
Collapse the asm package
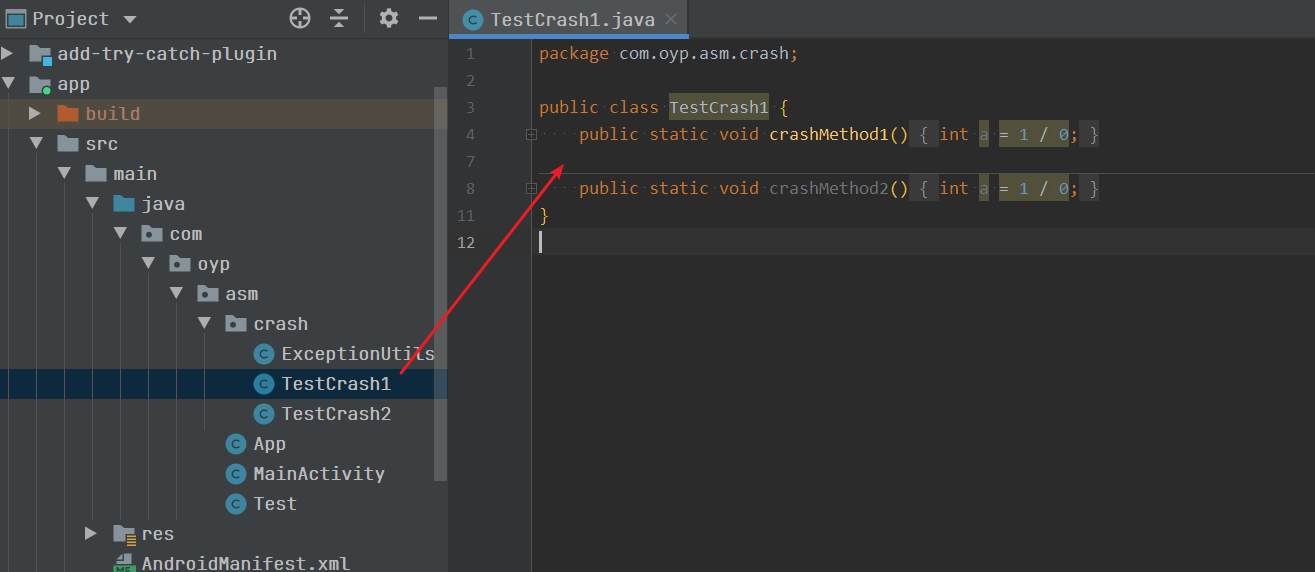[x=176, y=294]
